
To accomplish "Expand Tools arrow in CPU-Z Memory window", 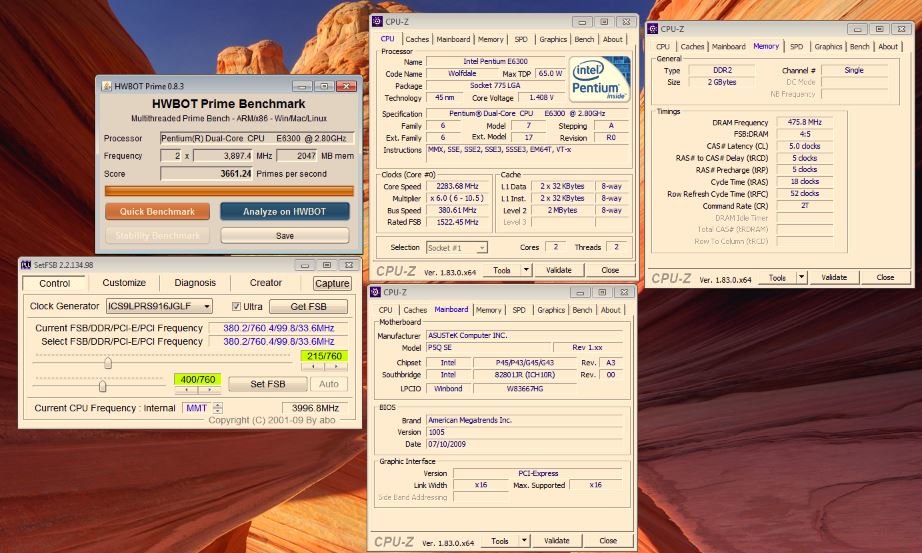I will pos(801,277).
